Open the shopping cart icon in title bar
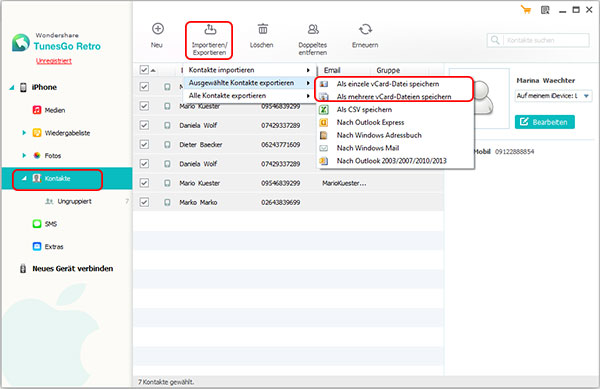Image resolution: width=600 pixels, height=389 pixels. (x=526, y=10)
